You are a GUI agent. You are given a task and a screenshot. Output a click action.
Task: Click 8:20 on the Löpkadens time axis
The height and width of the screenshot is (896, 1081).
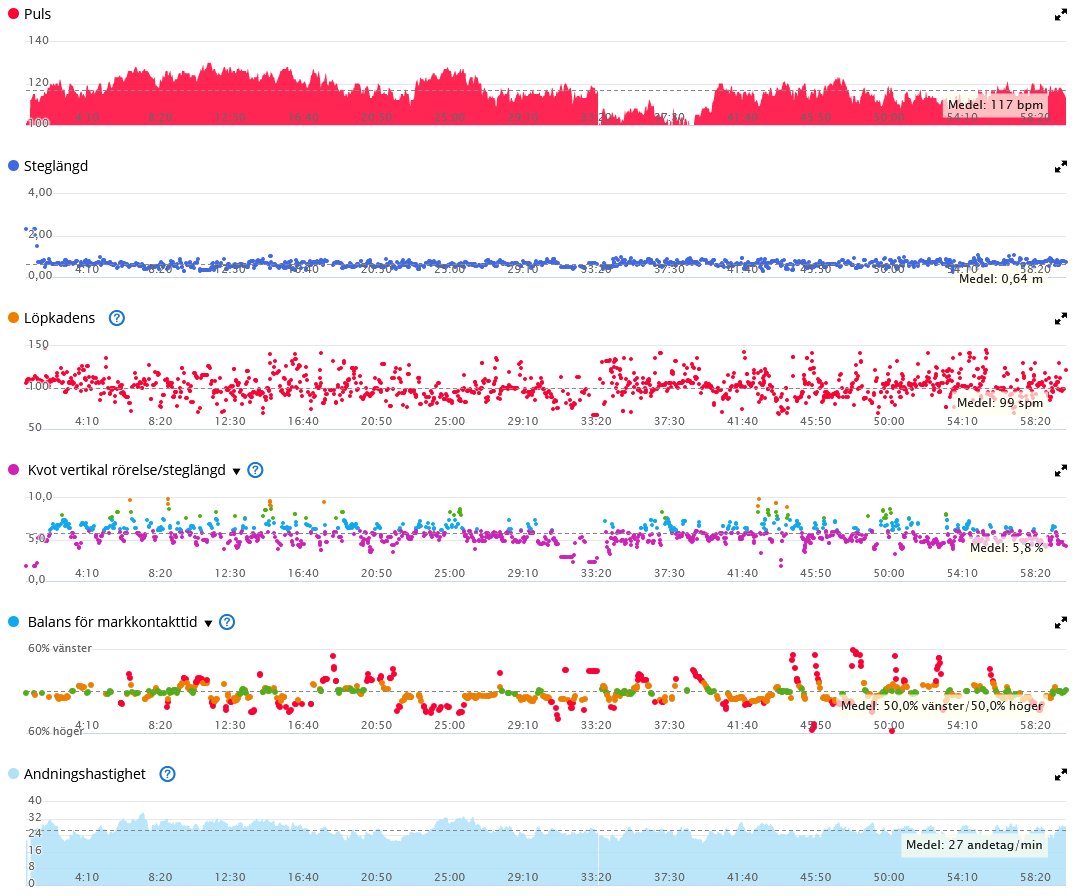point(160,421)
